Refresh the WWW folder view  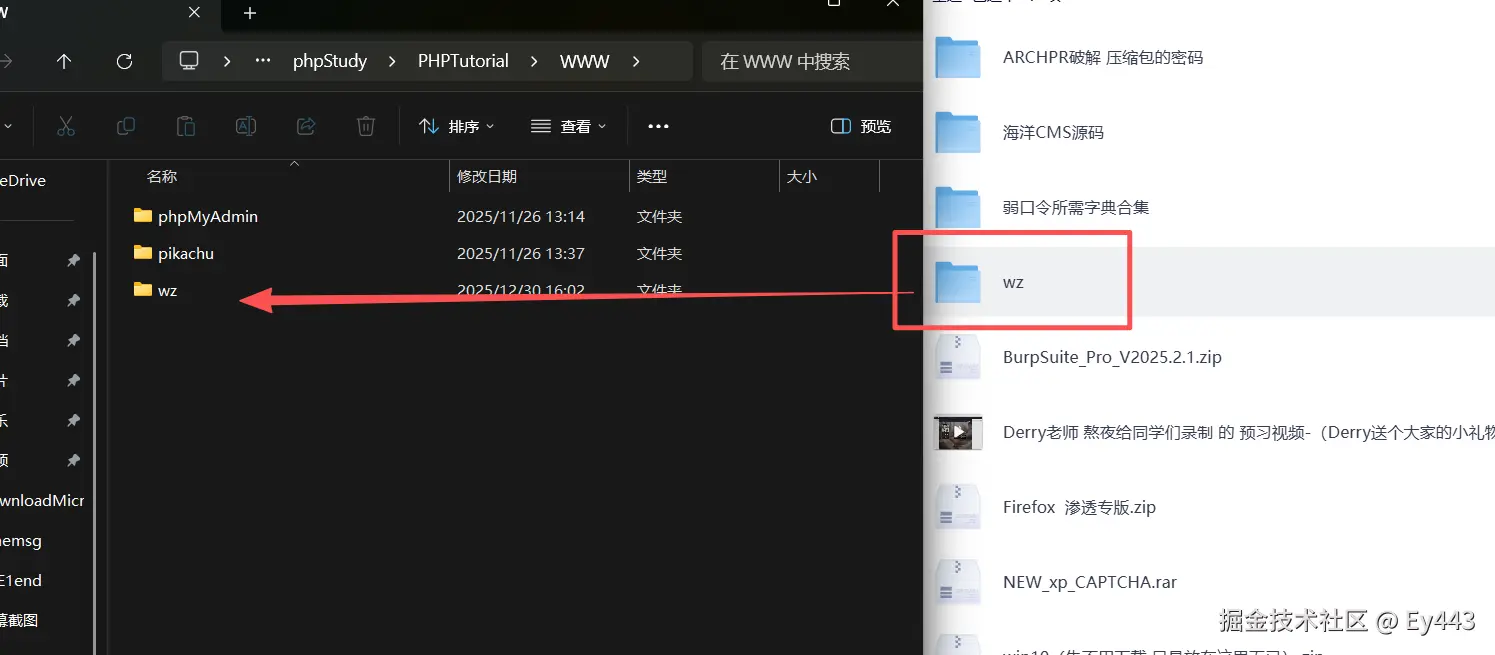[124, 61]
